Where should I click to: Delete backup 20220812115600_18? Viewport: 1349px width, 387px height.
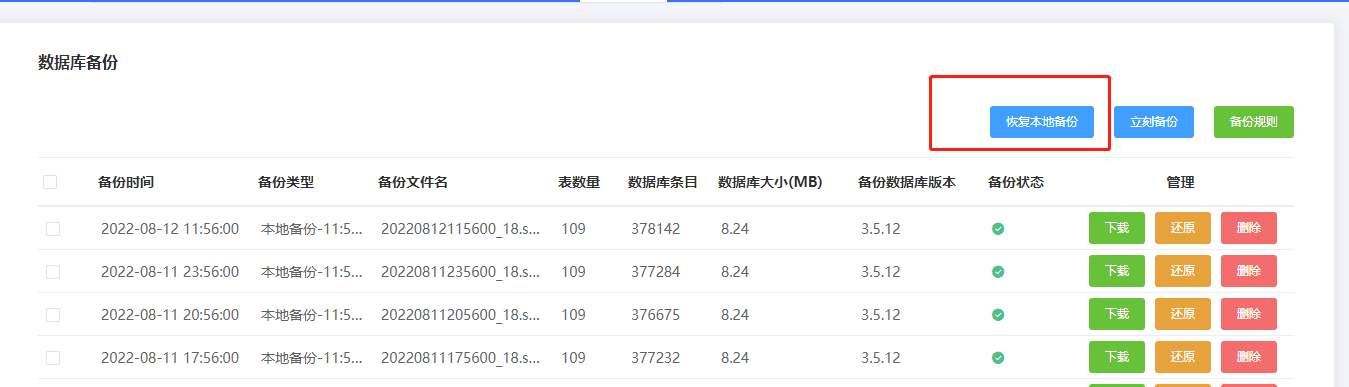coord(1249,228)
